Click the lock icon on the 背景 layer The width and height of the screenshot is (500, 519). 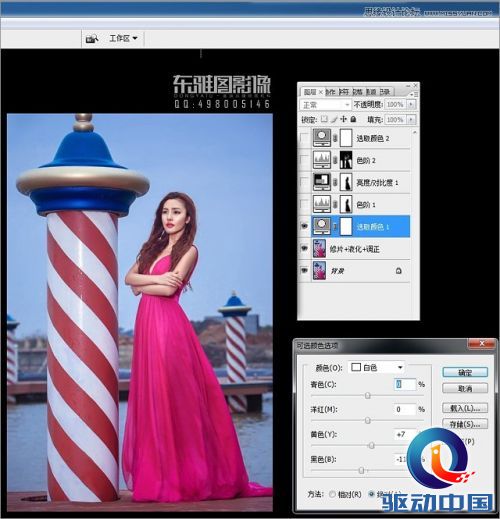399,271
